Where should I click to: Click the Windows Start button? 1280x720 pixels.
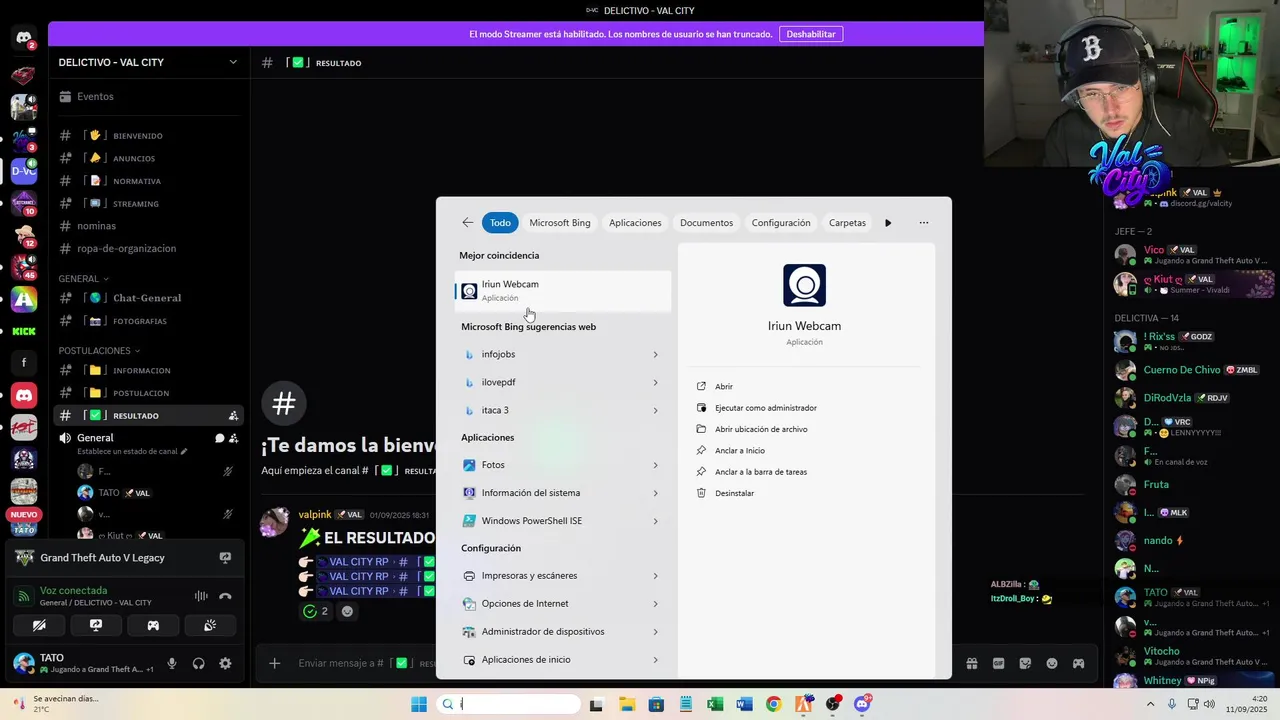coord(419,704)
